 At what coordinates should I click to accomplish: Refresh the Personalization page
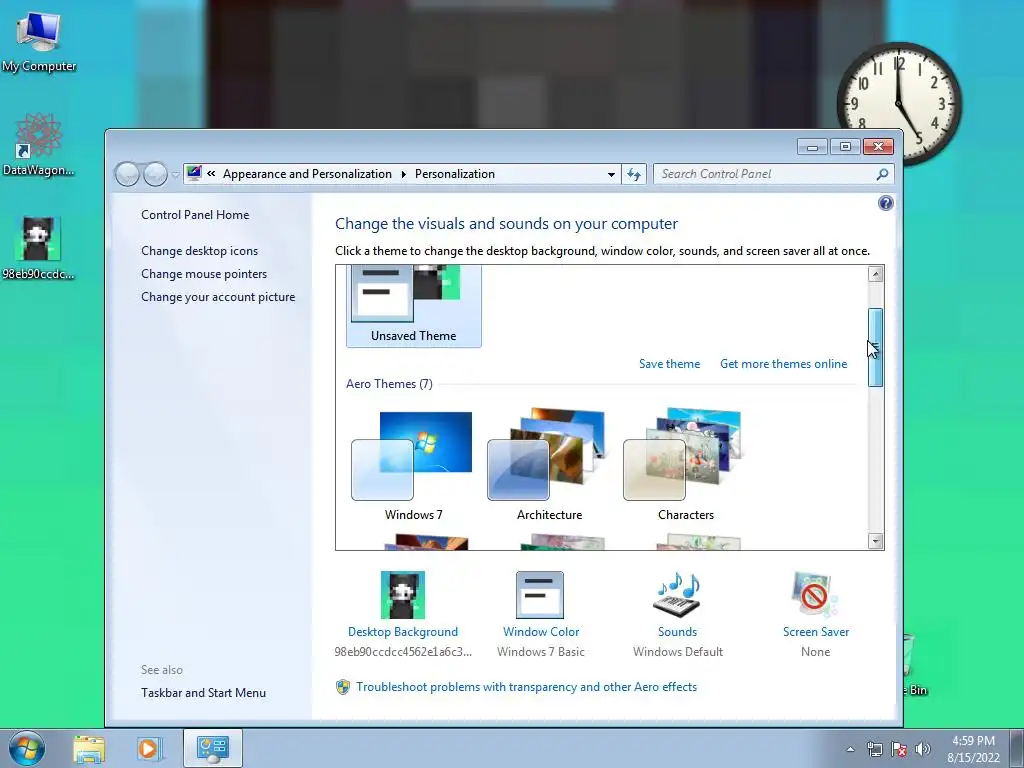coord(633,174)
